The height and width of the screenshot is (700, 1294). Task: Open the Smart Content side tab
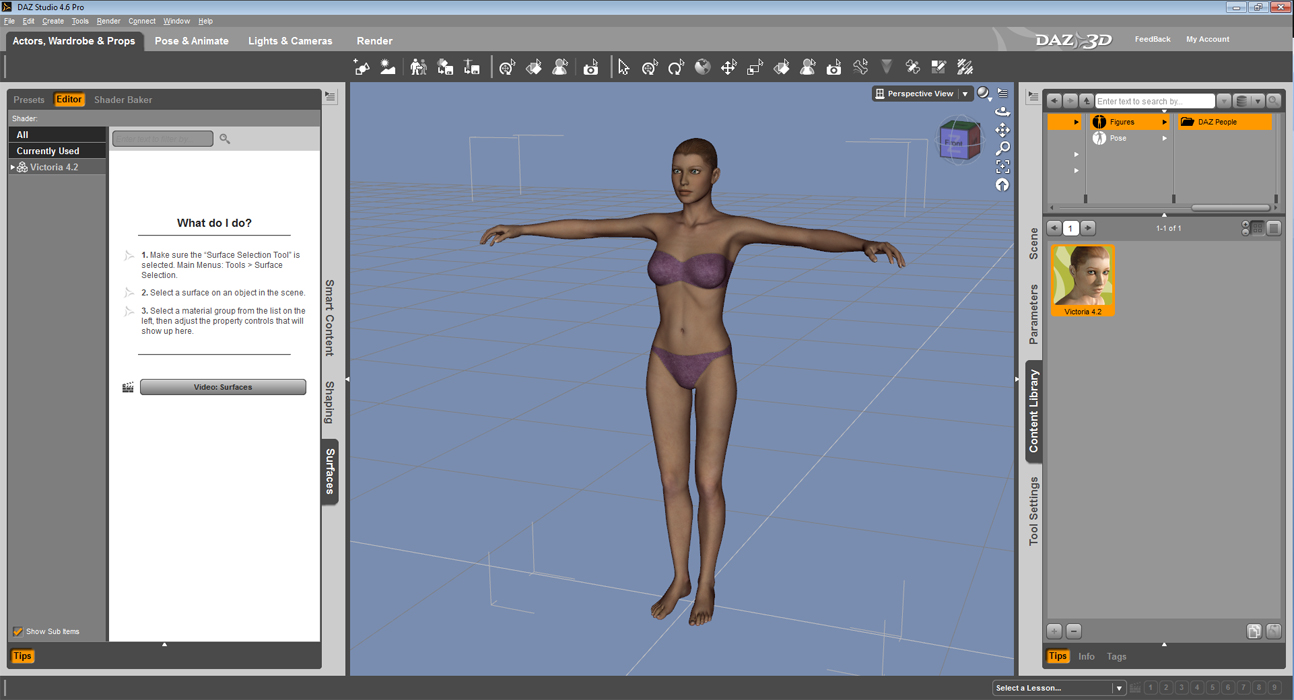point(329,317)
